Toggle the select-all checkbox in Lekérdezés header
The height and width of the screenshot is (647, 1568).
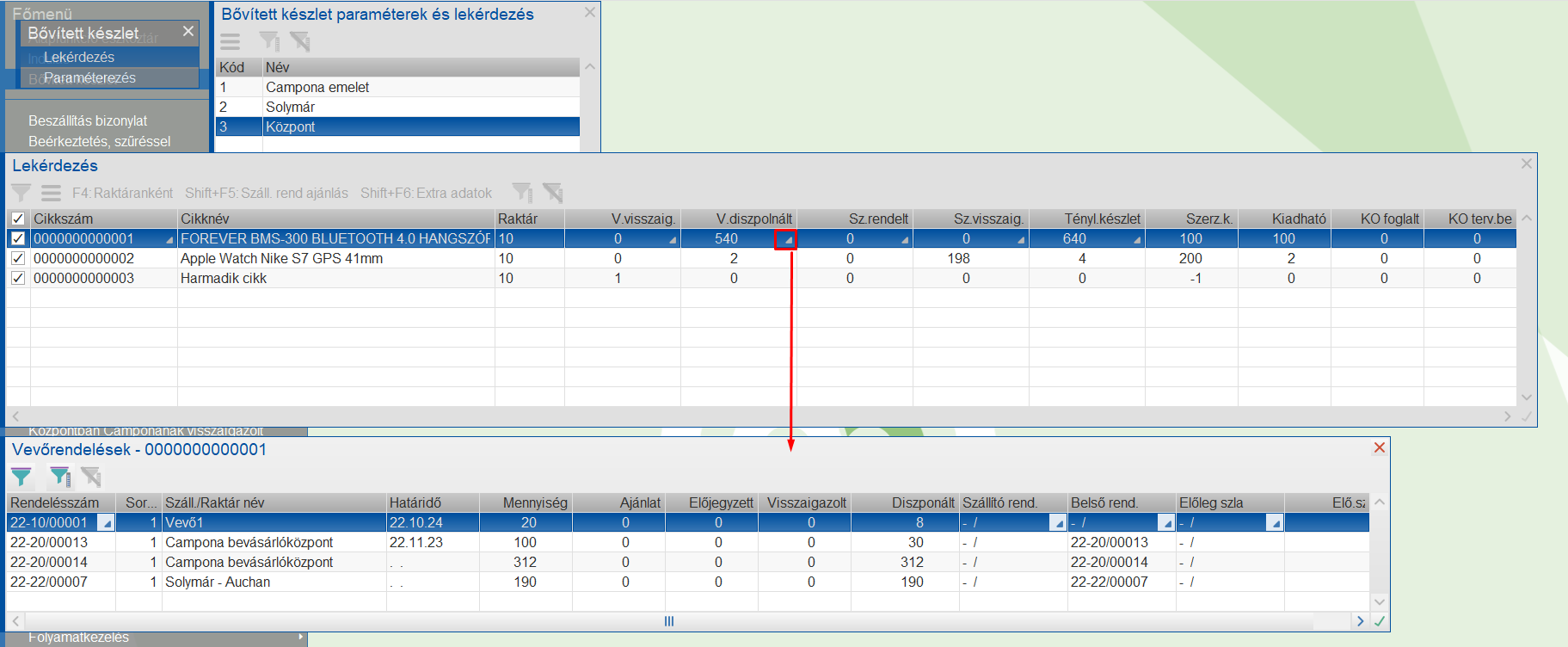(18, 219)
